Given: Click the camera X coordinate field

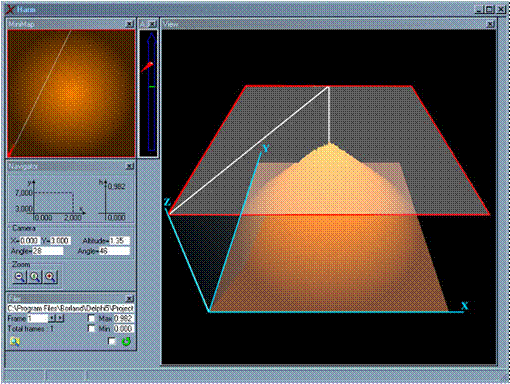Looking at the screenshot, I should click(29, 241).
